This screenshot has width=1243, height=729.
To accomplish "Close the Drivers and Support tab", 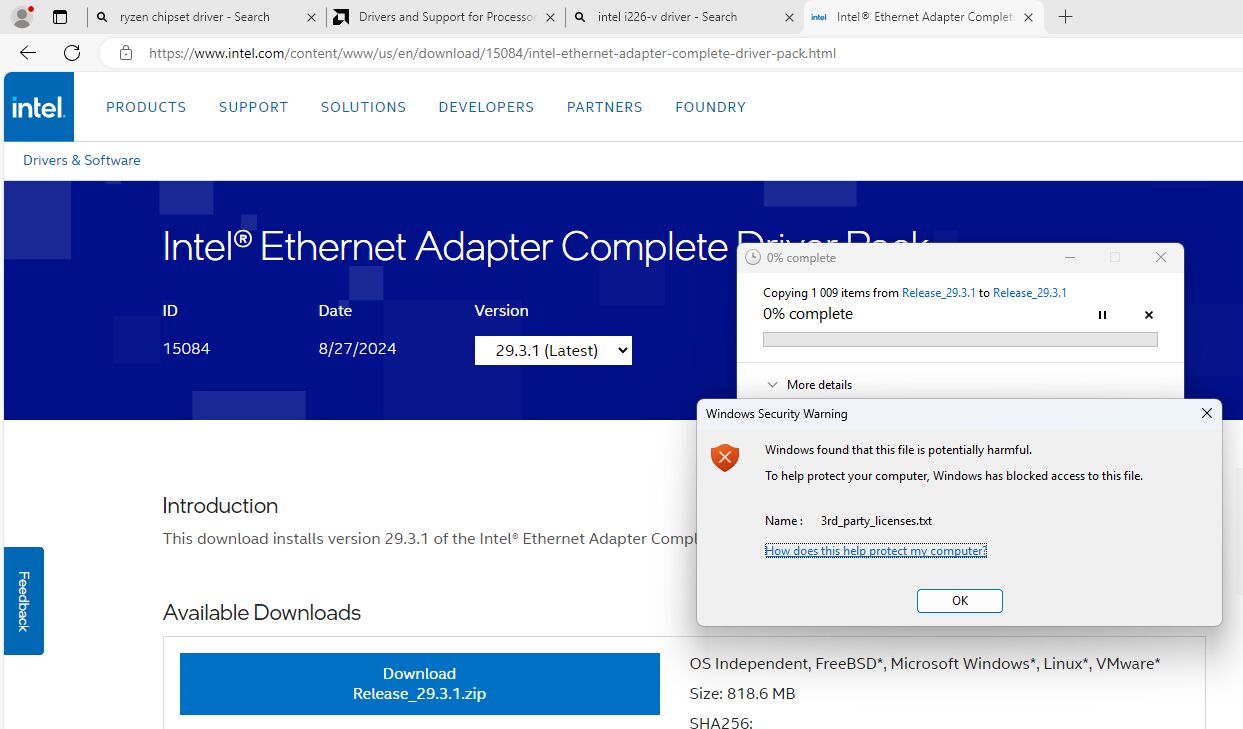I will tap(550, 17).
